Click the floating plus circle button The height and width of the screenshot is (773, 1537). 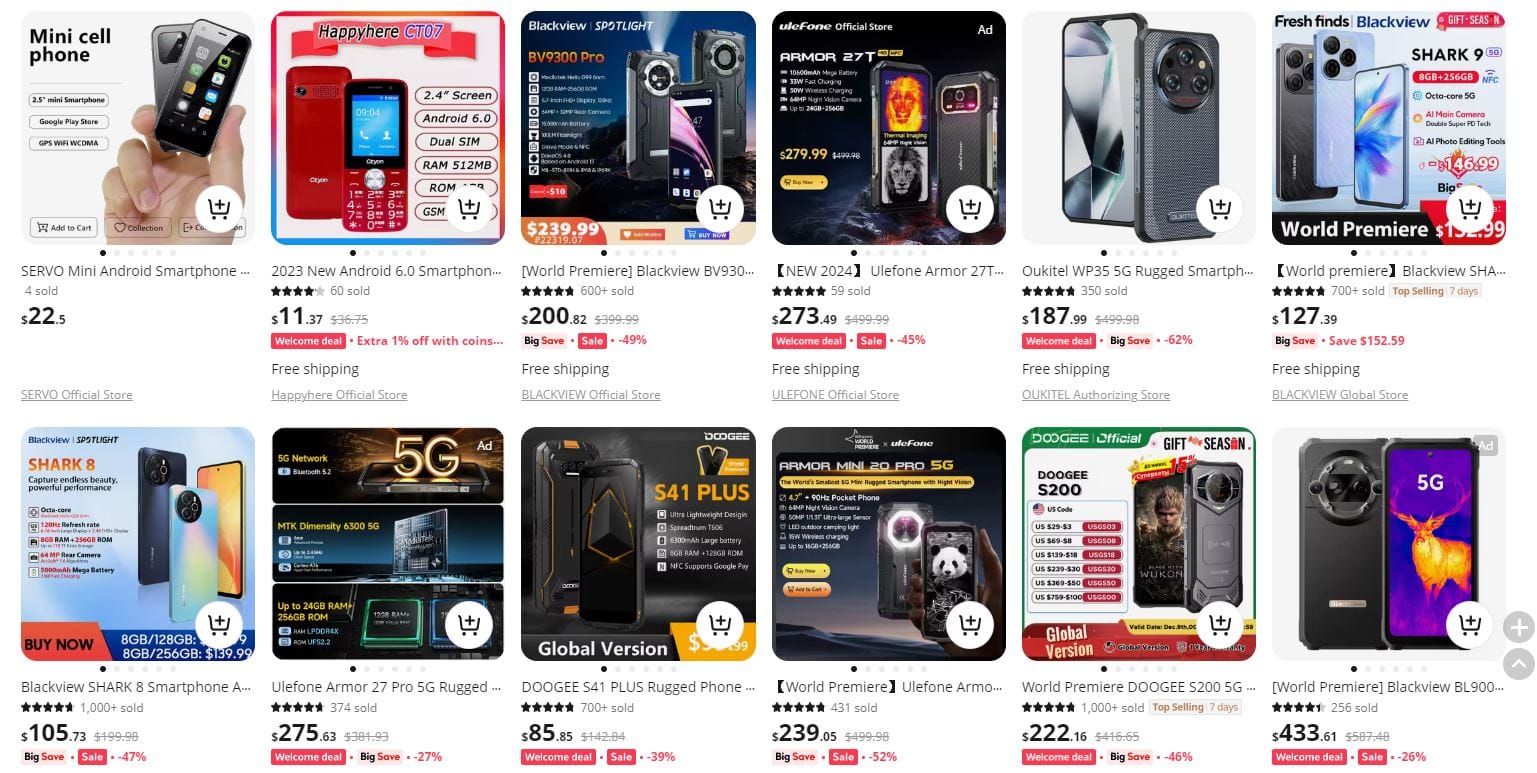(x=1519, y=628)
